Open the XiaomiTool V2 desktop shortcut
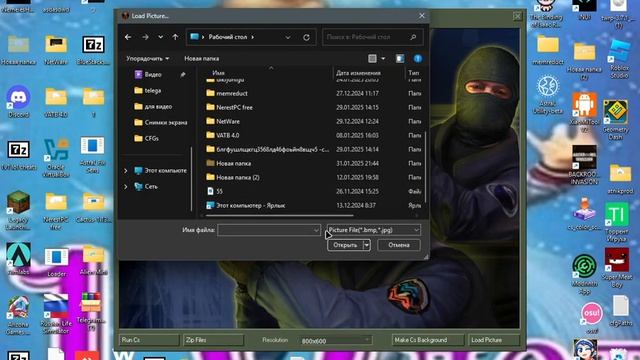Image resolution: width=640 pixels, height=360 pixels. pyautogui.click(x=584, y=113)
